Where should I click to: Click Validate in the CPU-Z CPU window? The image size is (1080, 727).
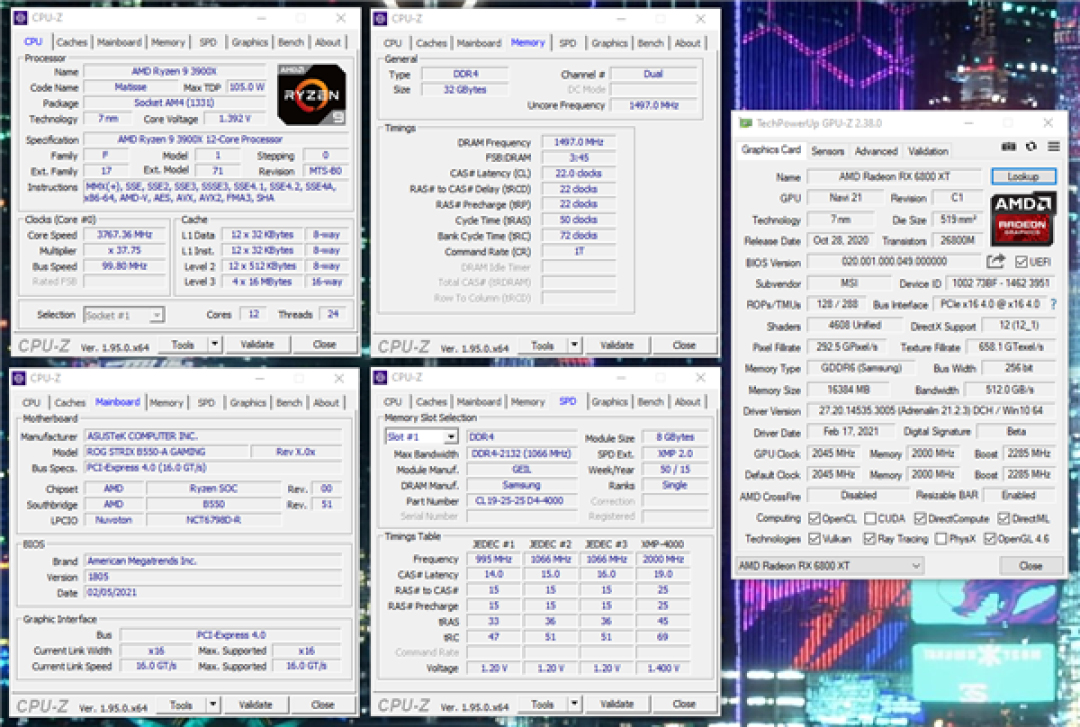[257, 344]
